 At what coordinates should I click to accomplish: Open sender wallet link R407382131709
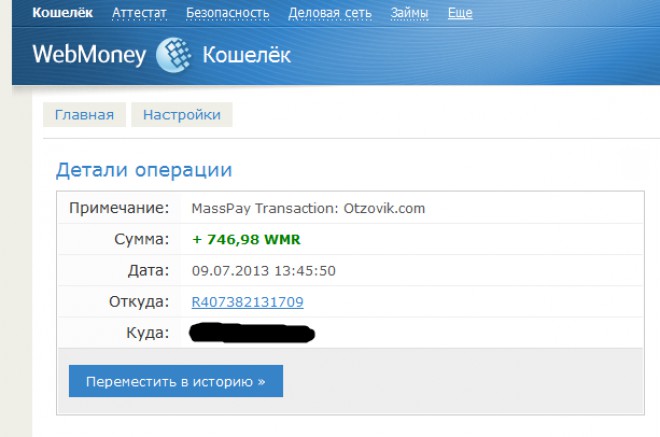tap(248, 302)
